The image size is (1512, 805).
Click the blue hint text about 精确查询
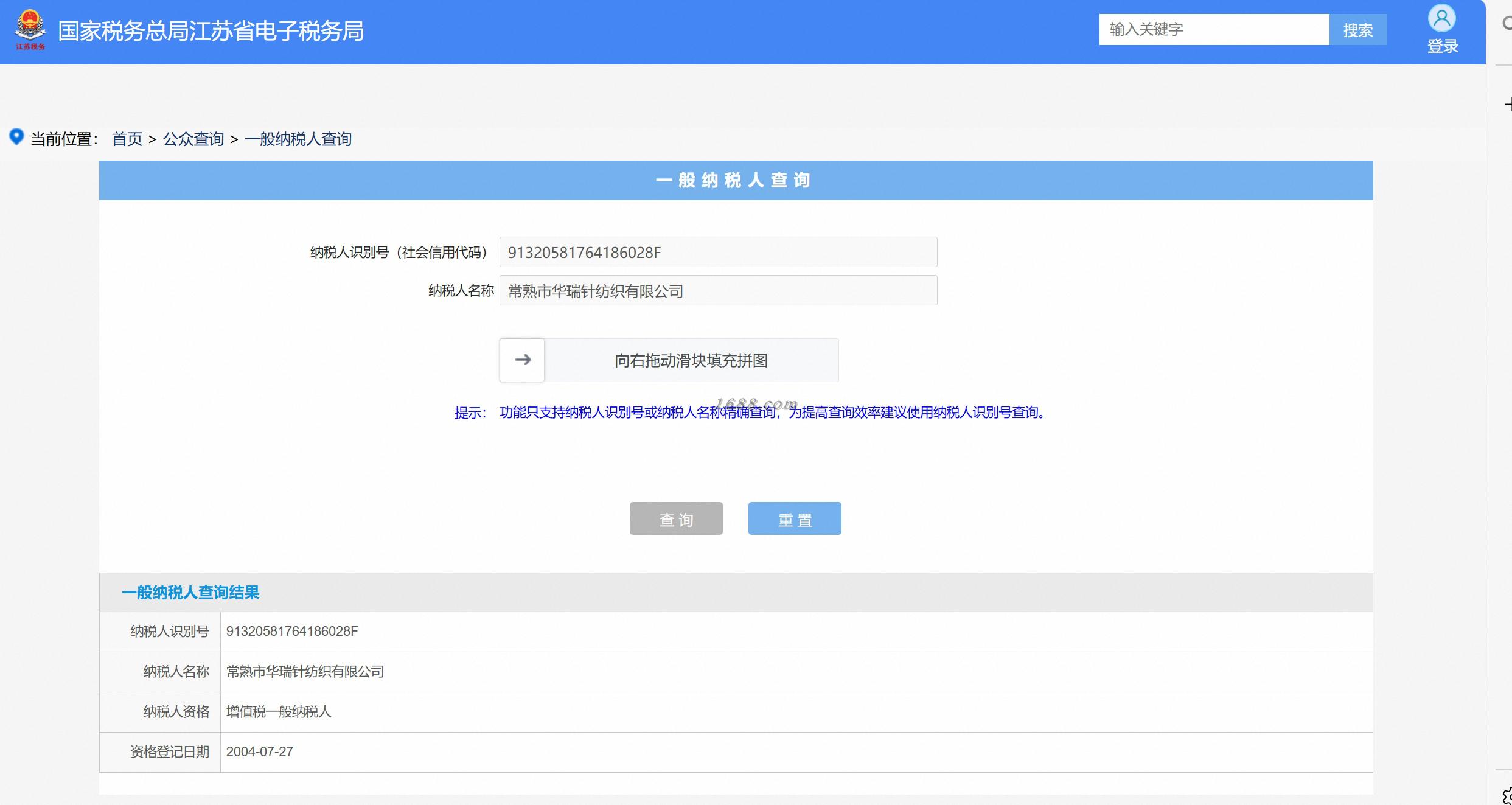coord(773,413)
